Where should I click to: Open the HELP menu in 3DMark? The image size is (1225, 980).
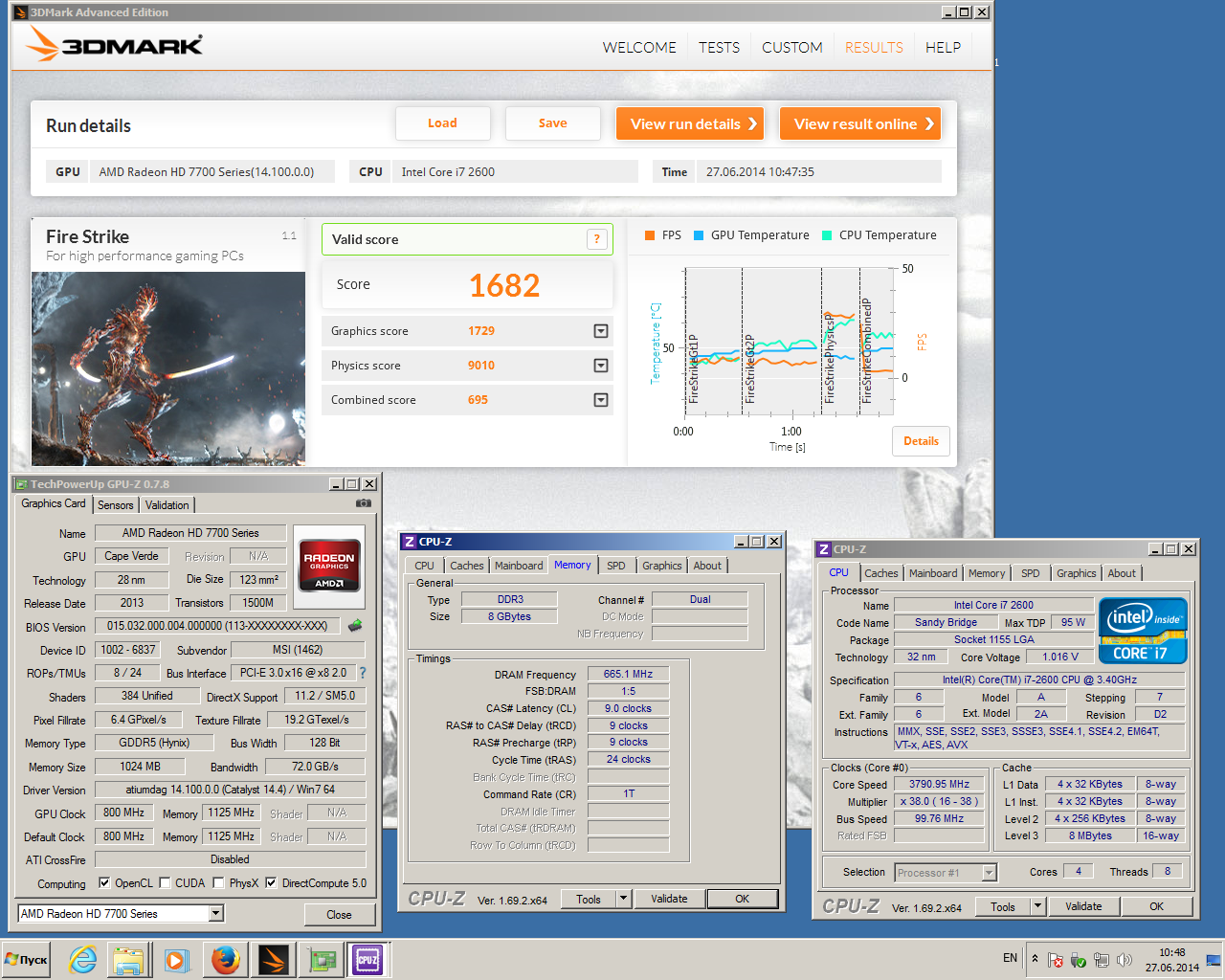[x=943, y=47]
